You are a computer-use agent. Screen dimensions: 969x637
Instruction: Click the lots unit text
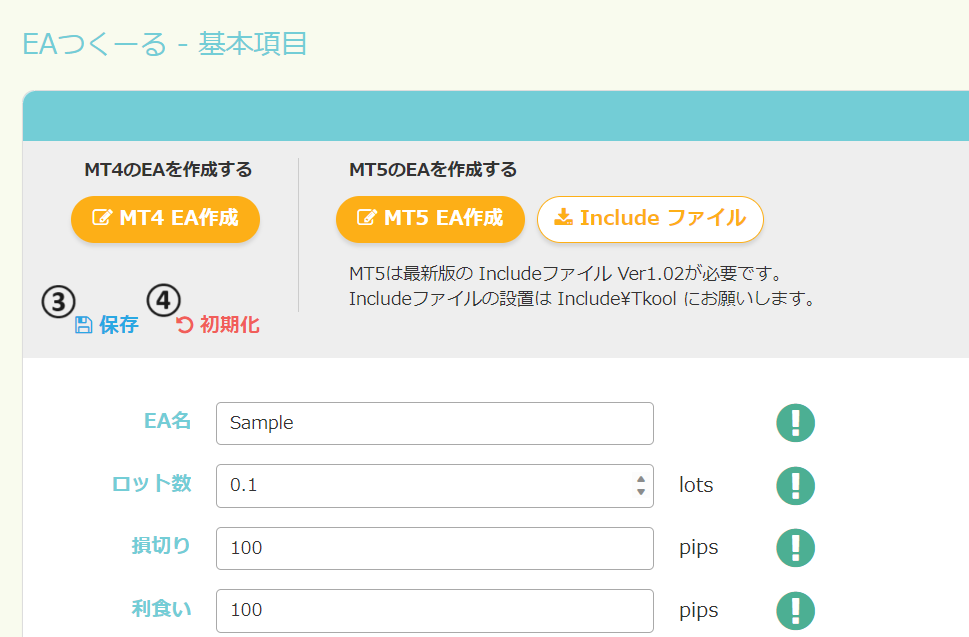(696, 485)
